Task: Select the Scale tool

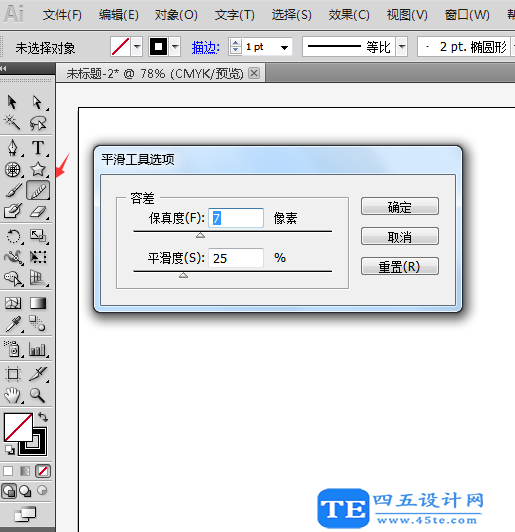Action: [38, 236]
